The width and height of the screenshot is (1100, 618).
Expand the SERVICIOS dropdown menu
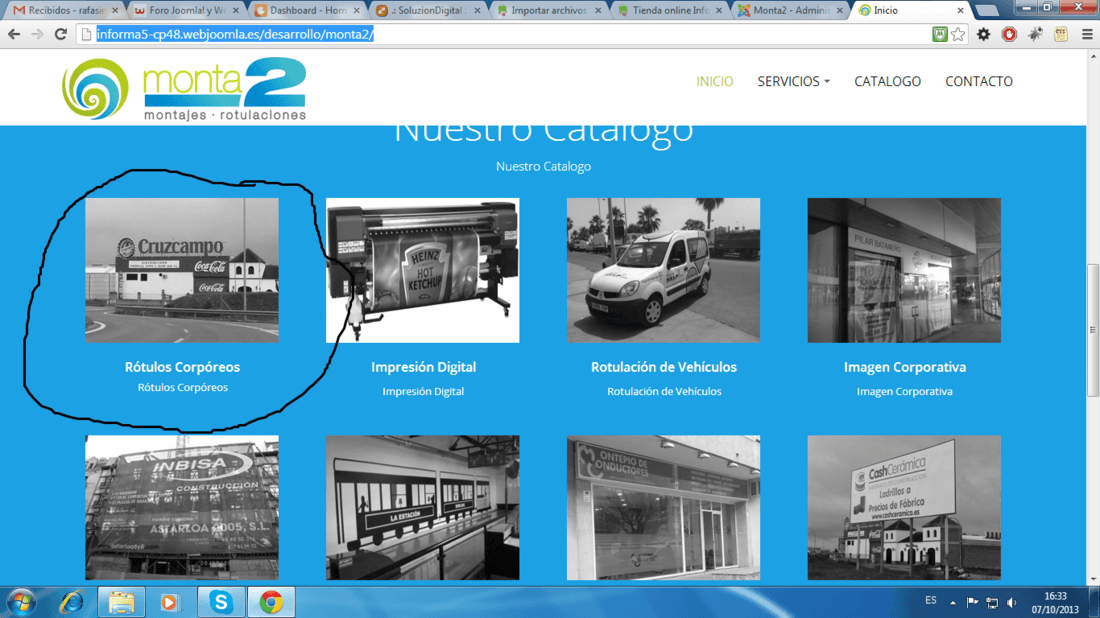click(x=793, y=81)
